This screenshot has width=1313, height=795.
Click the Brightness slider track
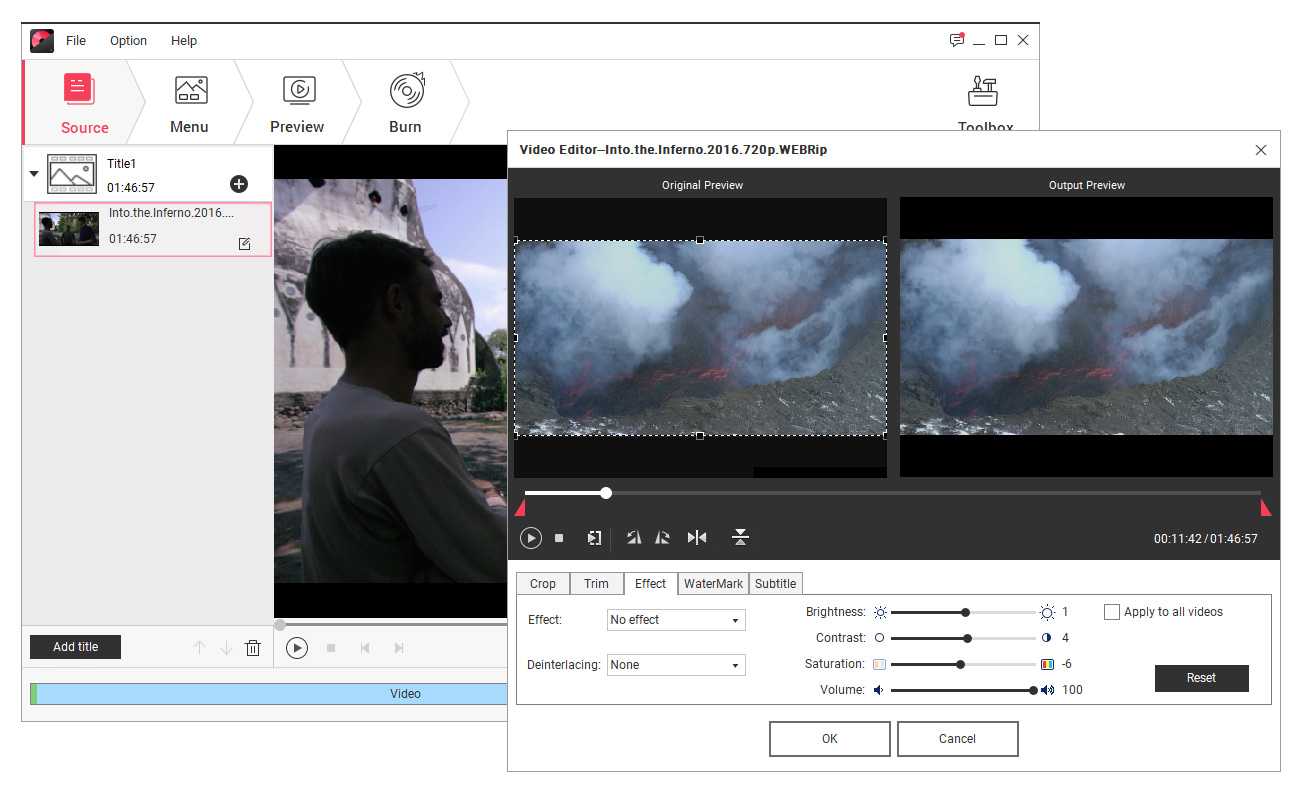pos(963,612)
